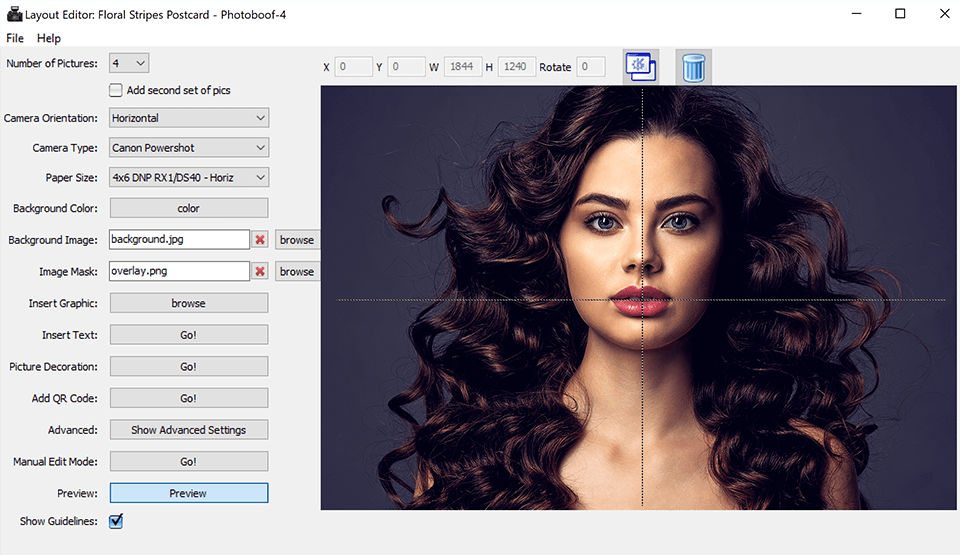Click the Image Mask text field
This screenshot has height=555, width=960.
click(x=179, y=271)
